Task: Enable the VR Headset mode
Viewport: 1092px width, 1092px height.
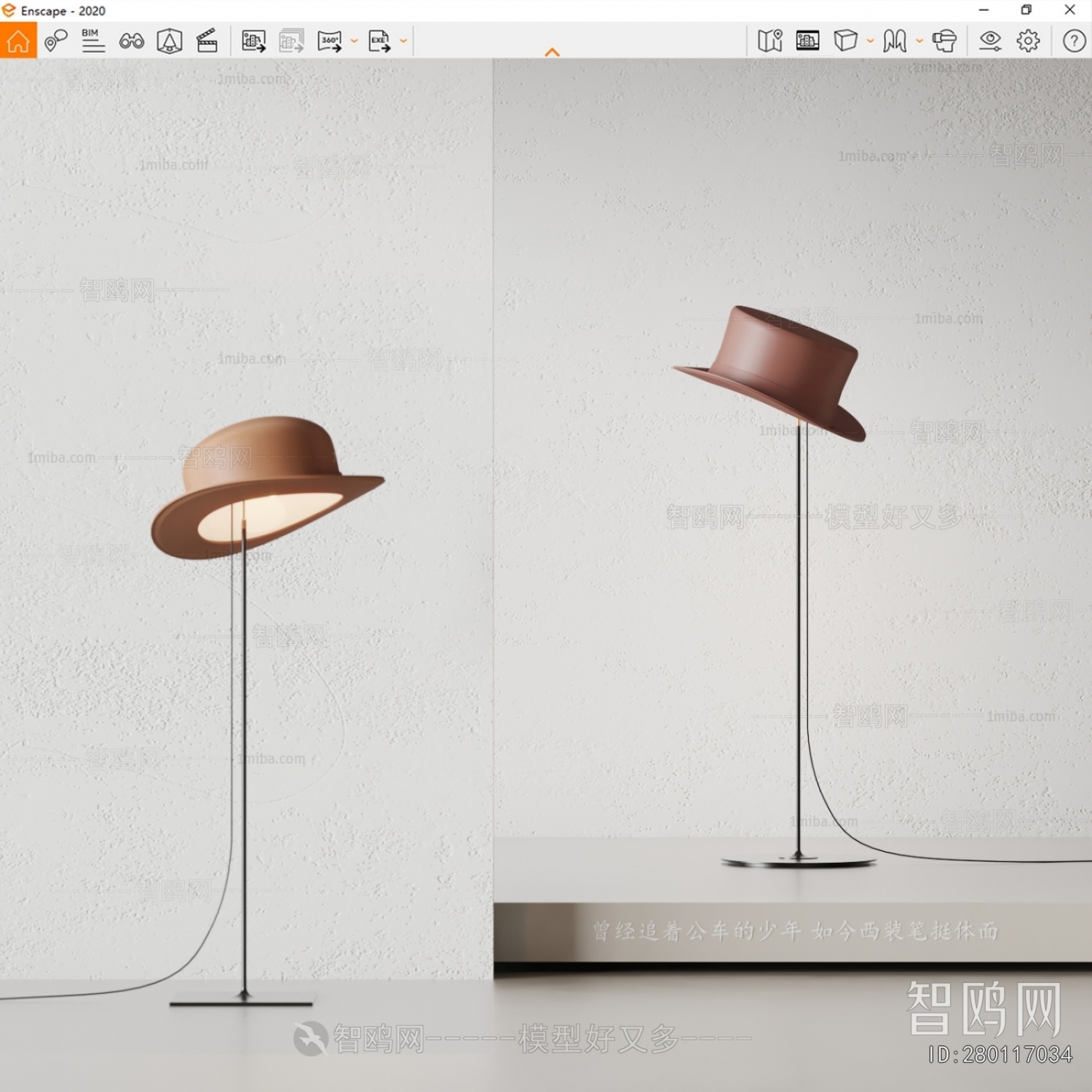Action: 944,41
